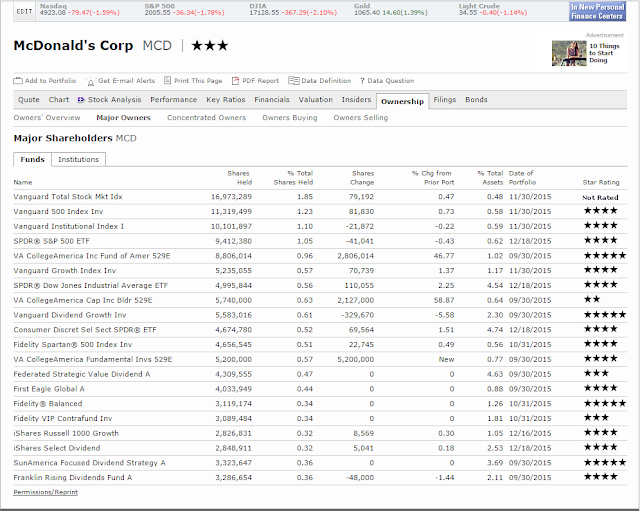Click the Data Question question-mark icon
Viewport: 640px width, 511px height.
pos(362,81)
